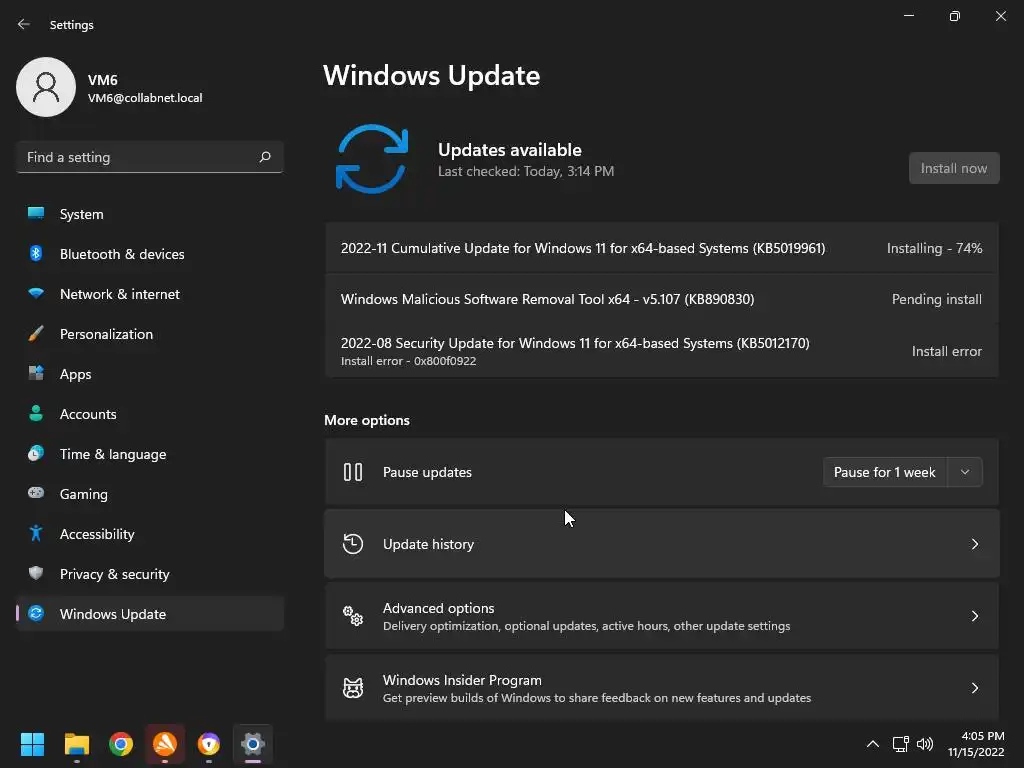Screen dimensions: 1024x768
Task: Open Windows Insider Program chevron
Action: pyautogui.click(x=974, y=688)
